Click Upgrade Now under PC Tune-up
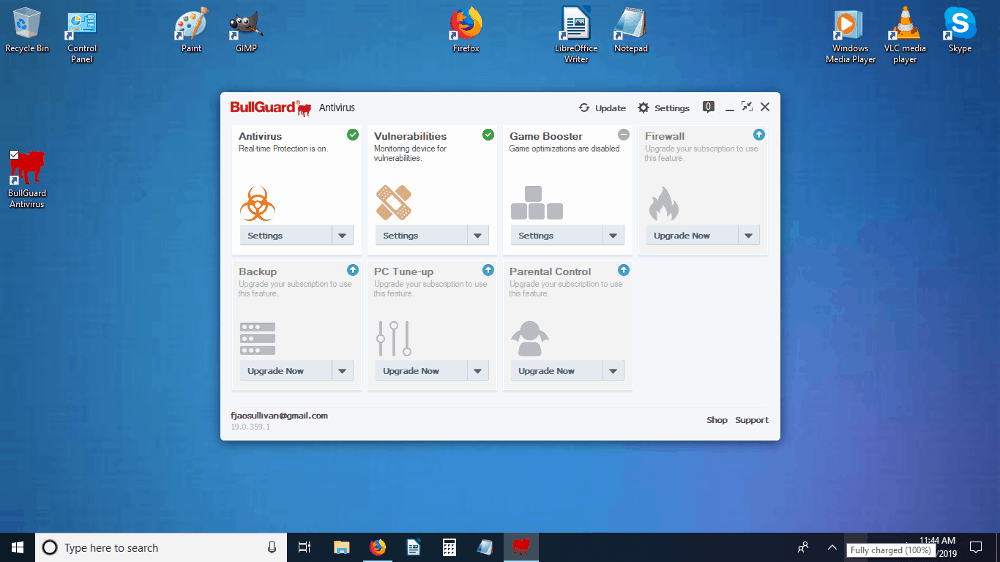The height and width of the screenshot is (562, 1000). [x=421, y=371]
